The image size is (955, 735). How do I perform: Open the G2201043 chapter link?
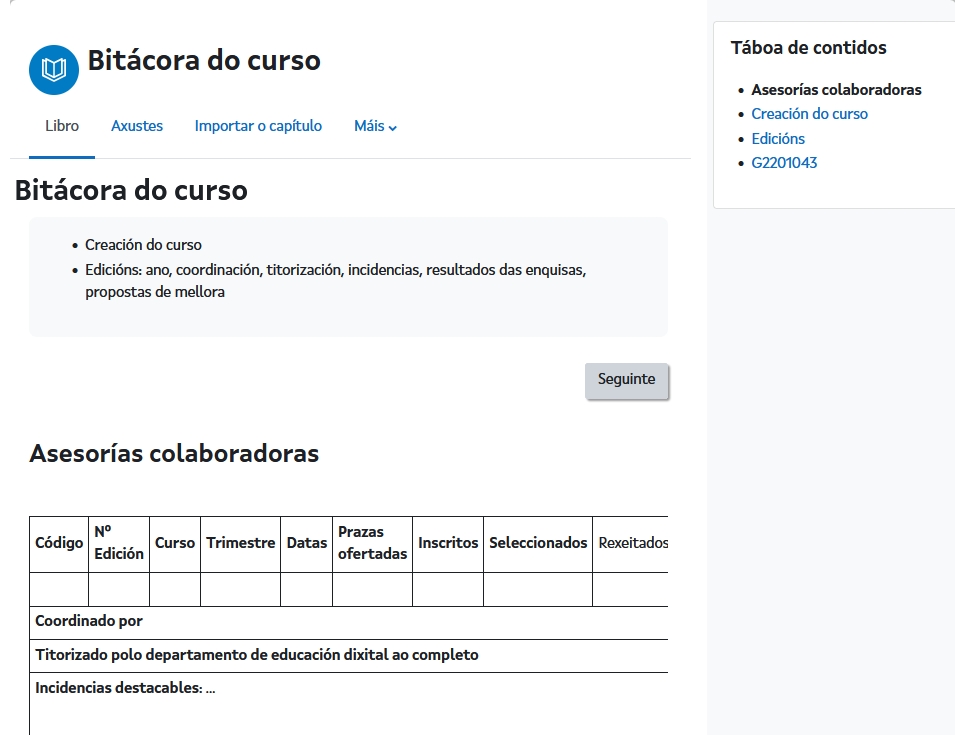pos(784,163)
